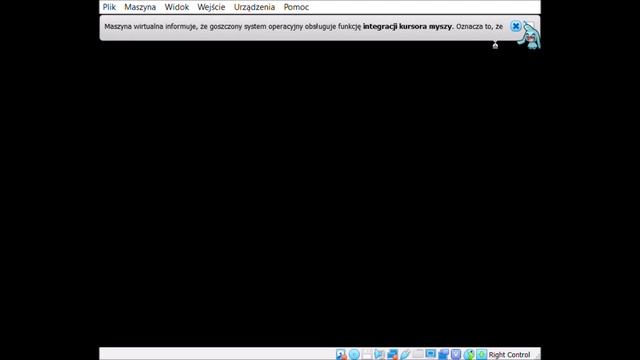Click the network adapters status icon
The image size is (640, 360).
392,354
